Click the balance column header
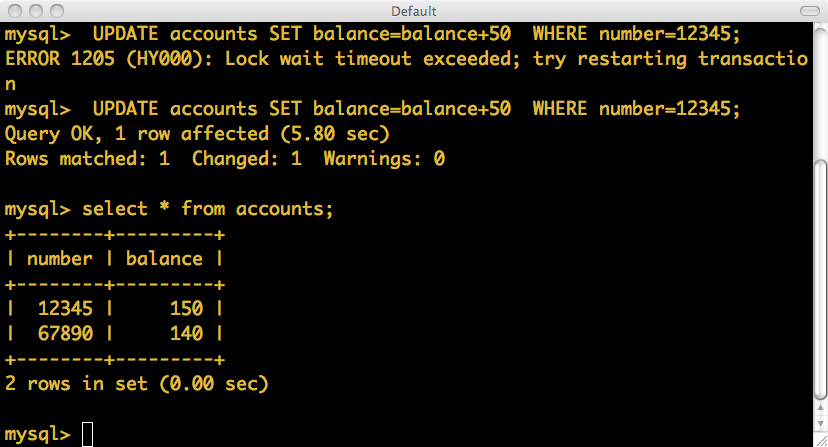828x447 pixels. [164, 258]
